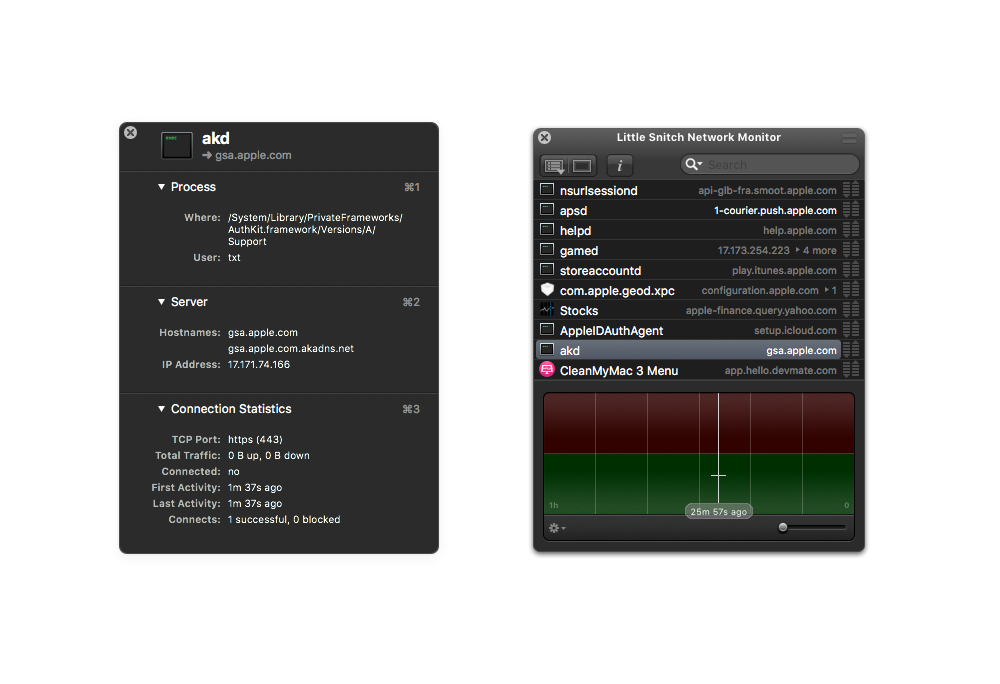Select the storeaccountd process icon
Screen dimensions: 1000x684
click(547, 269)
